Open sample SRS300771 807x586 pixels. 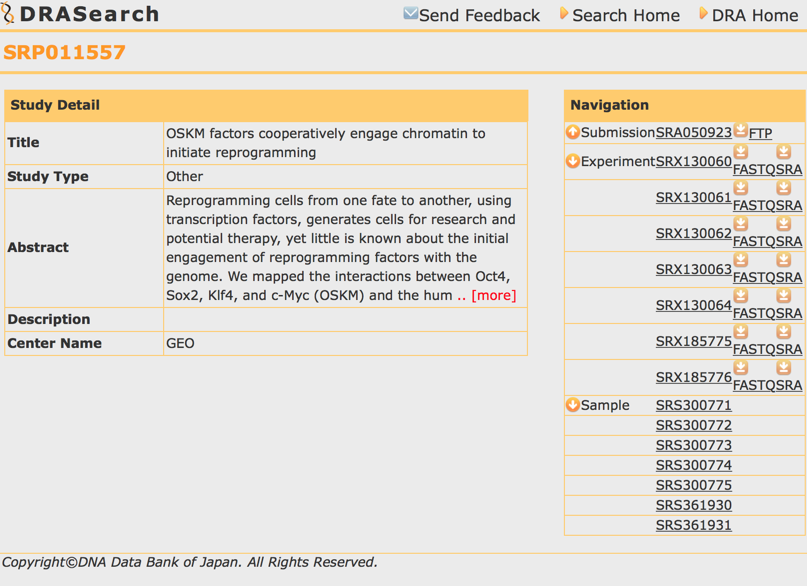pyautogui.click(x=693, y=405)
